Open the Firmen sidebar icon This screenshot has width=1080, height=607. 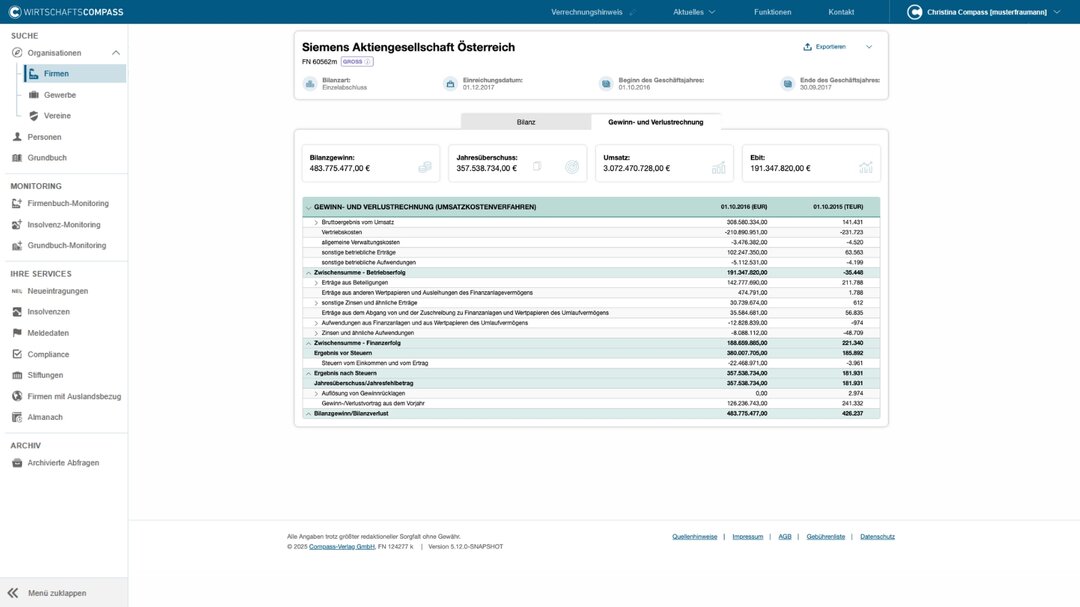pos(33,74)
